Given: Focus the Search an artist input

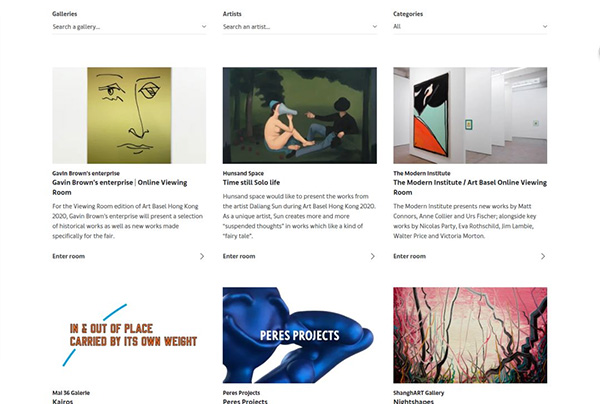Looking at the screenshot, I should click(x=290, y=27).
